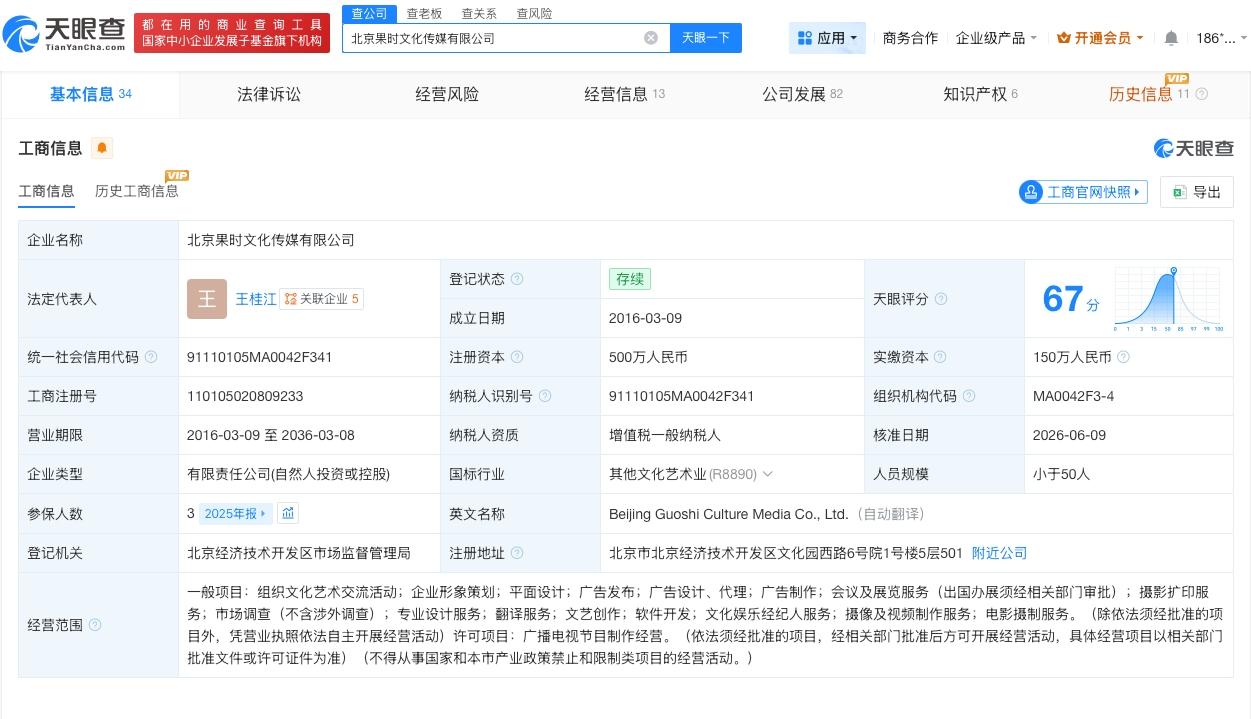Switch to the 历史工商信息 sub-tab
The width and height of the screenshot is (1251, 719).
point(137,191)
